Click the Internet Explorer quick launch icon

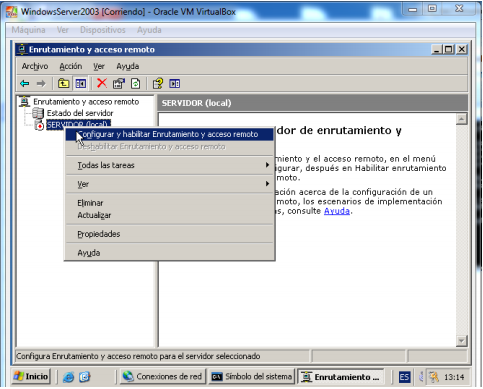click(69, 377)
